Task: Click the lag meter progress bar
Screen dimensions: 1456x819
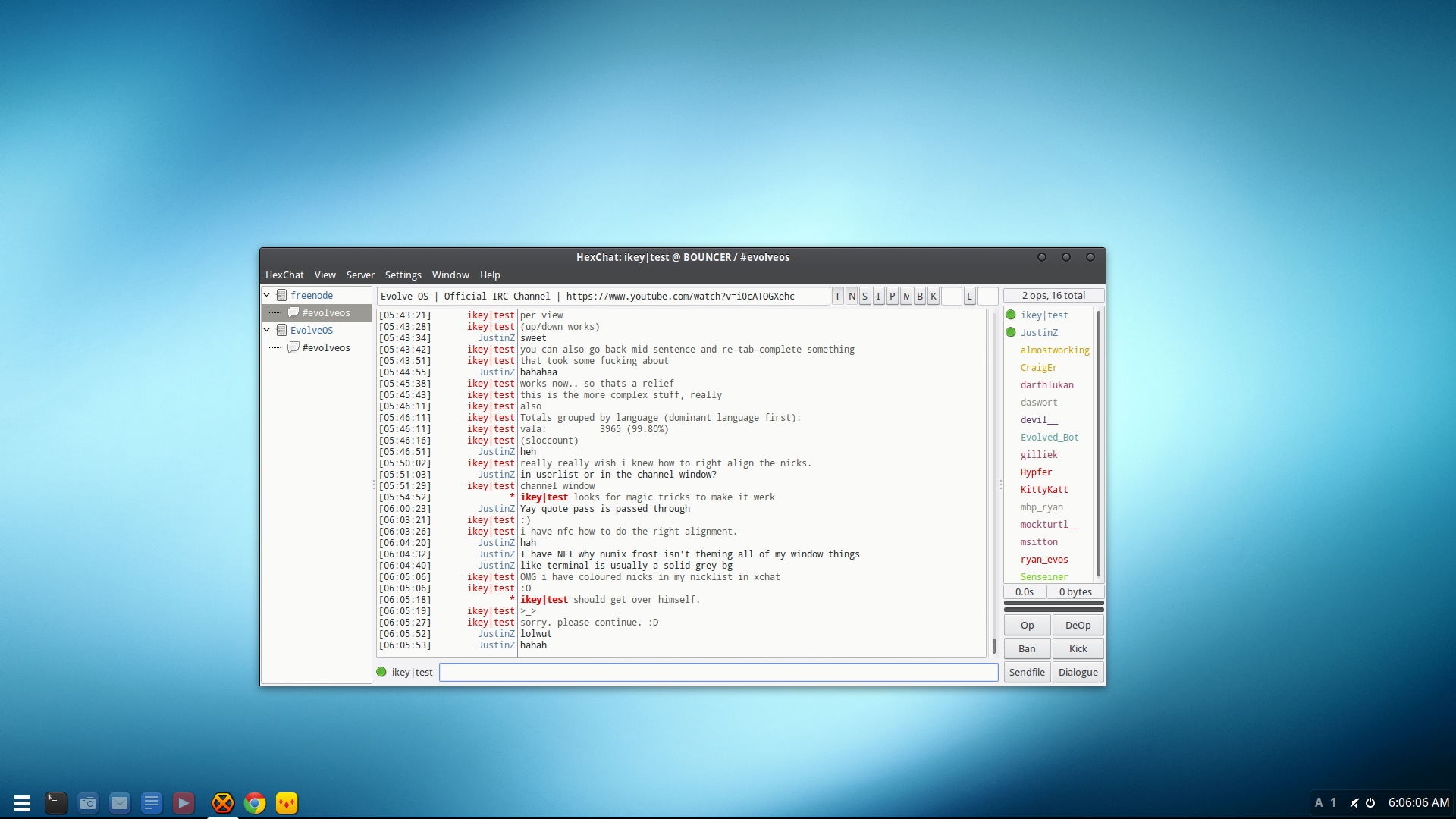Action: pyautogui.click(x=1053, y=603)
